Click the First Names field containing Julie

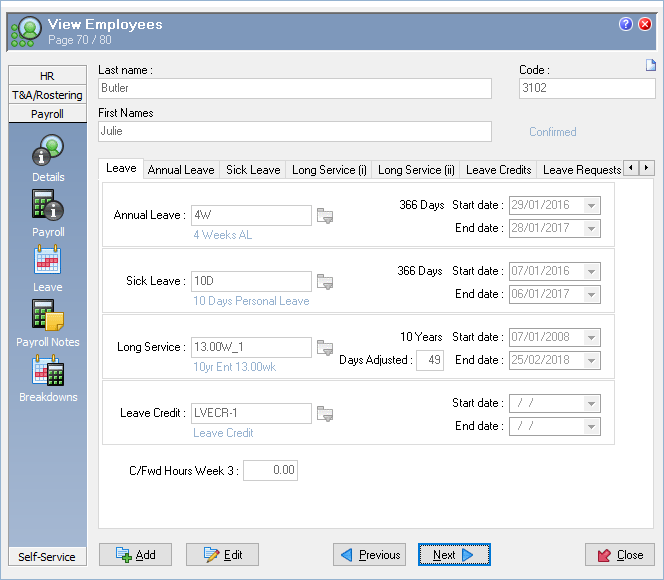click(x=295, y=132)
